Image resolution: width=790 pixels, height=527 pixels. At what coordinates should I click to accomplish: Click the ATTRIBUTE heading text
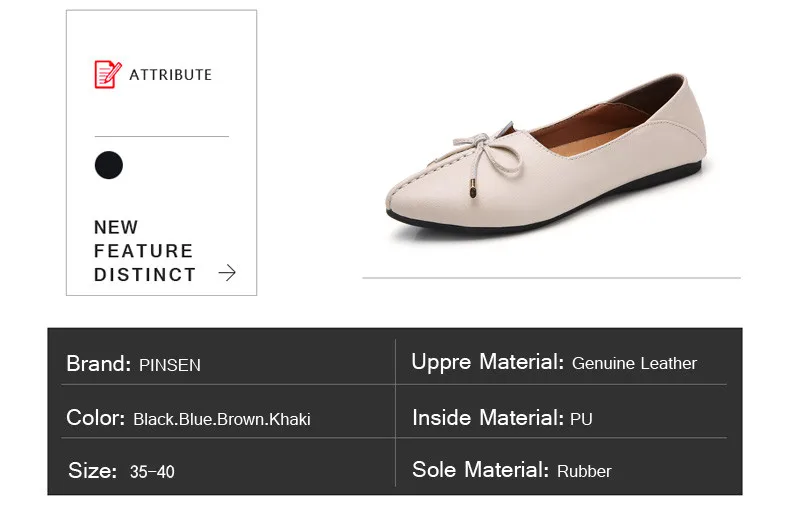pyautogui.click(x=170, y=75)
